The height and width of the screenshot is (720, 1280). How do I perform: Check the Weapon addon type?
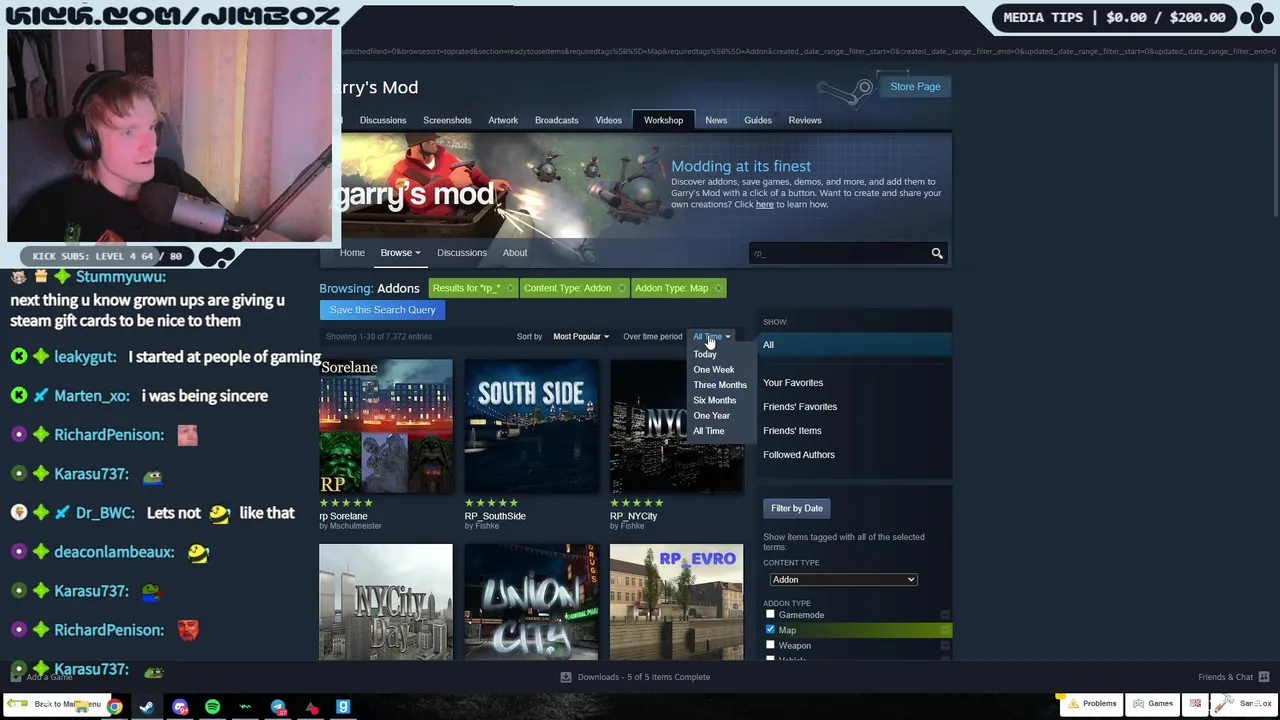coord(770,645)
